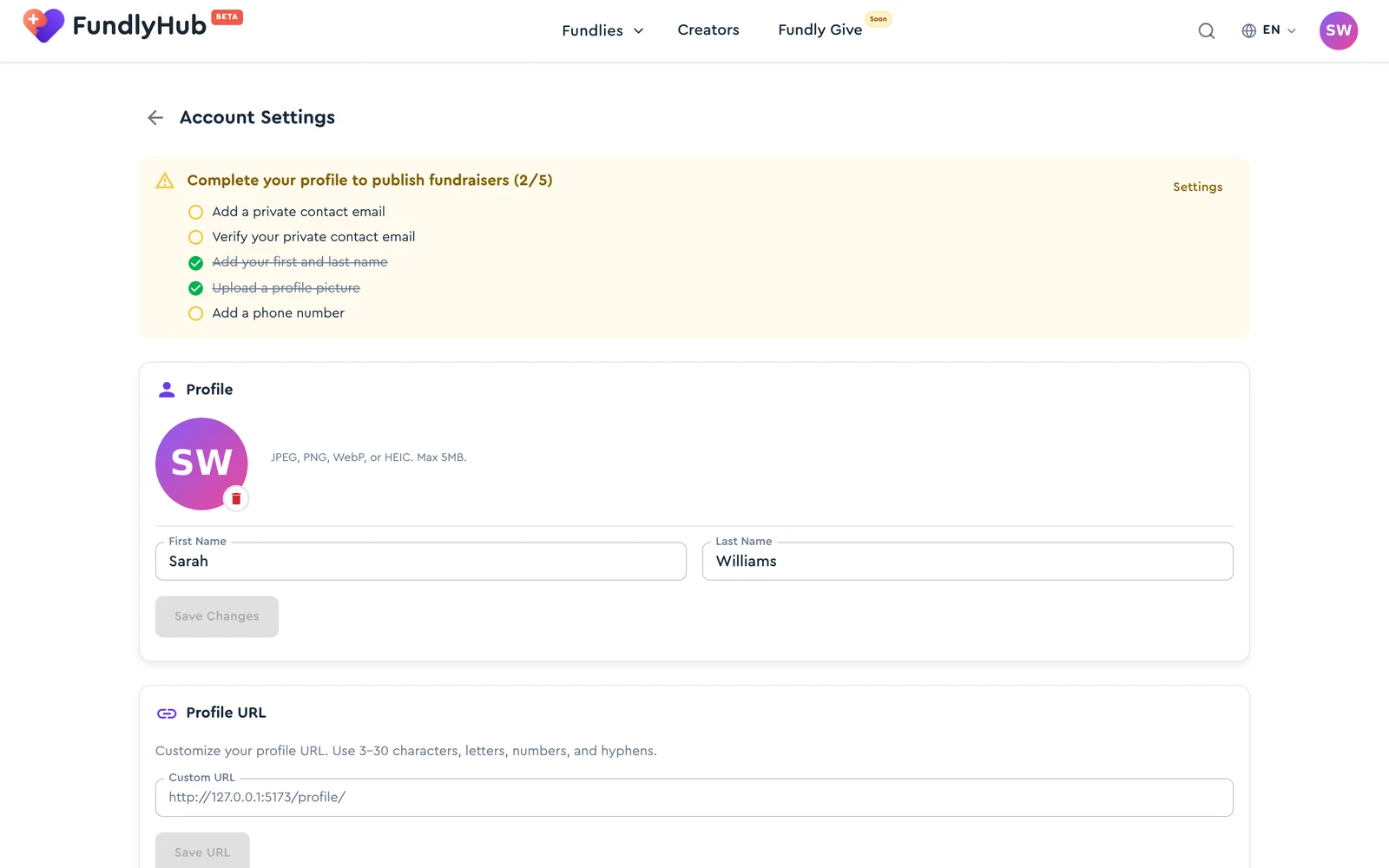
Task: Click the struck-through 'Add your first and last name' text
Action: (300, 262)
